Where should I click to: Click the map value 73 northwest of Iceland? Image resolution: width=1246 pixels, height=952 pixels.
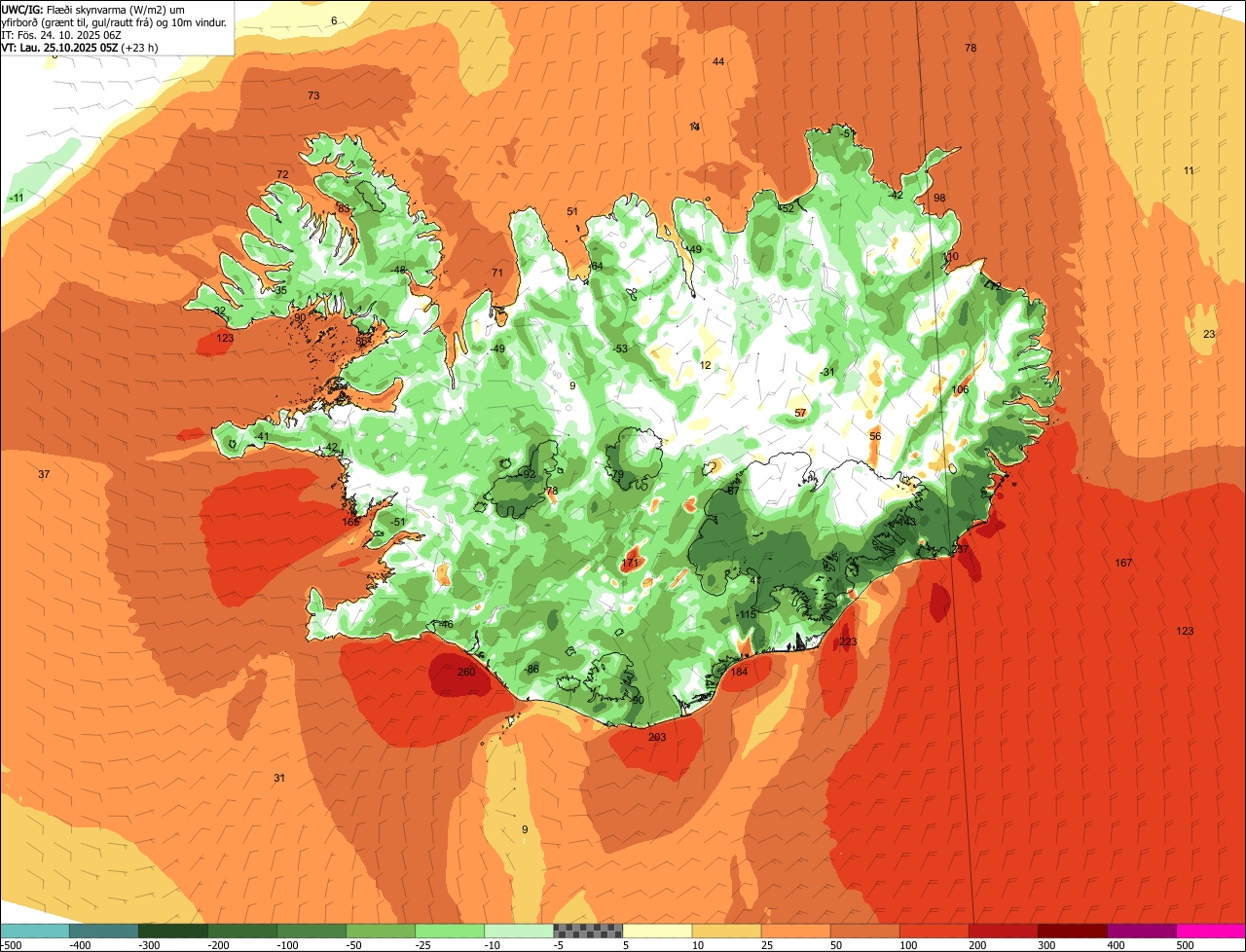[313, 95]
